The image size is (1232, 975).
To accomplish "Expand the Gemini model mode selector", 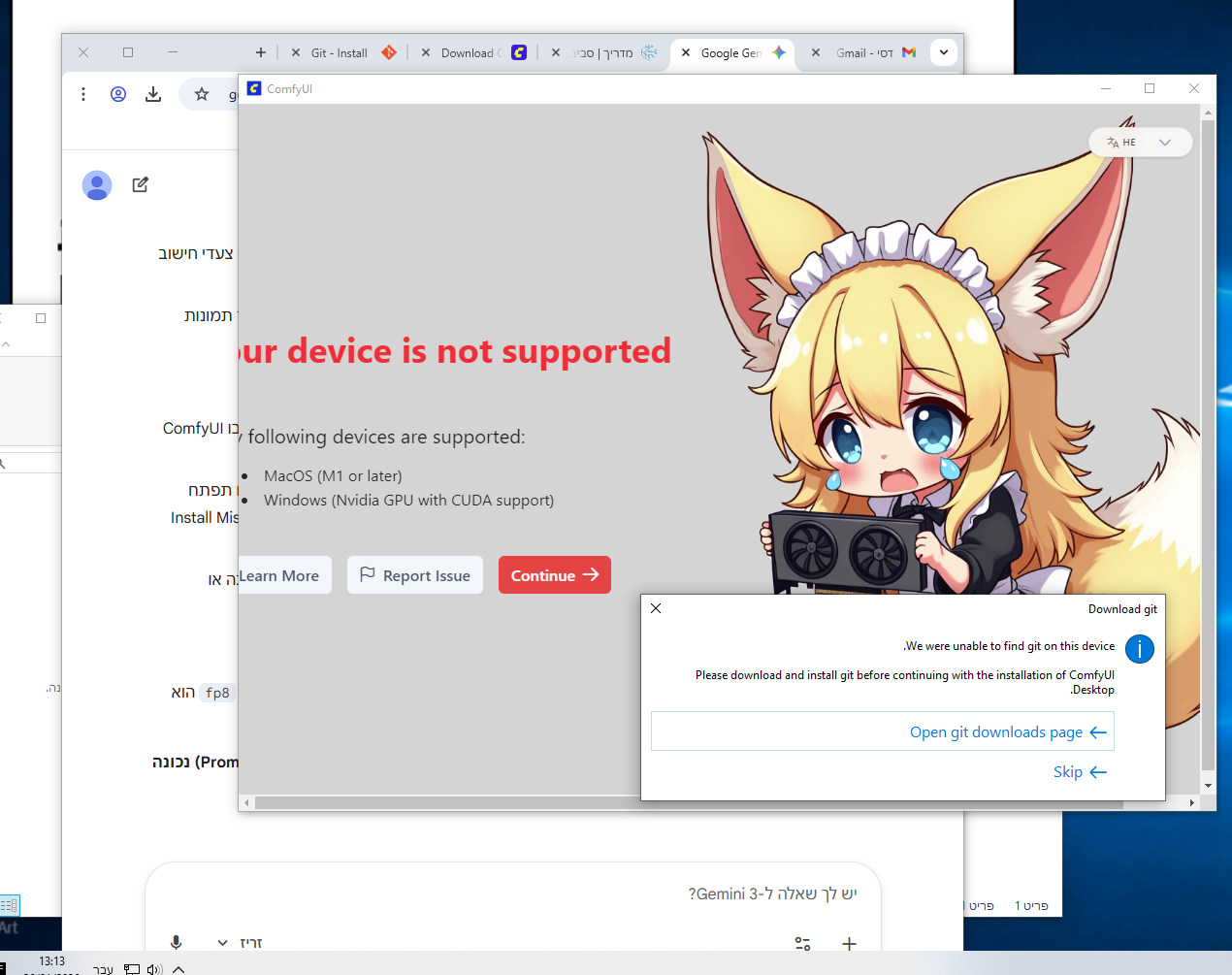I will [240, 942].
